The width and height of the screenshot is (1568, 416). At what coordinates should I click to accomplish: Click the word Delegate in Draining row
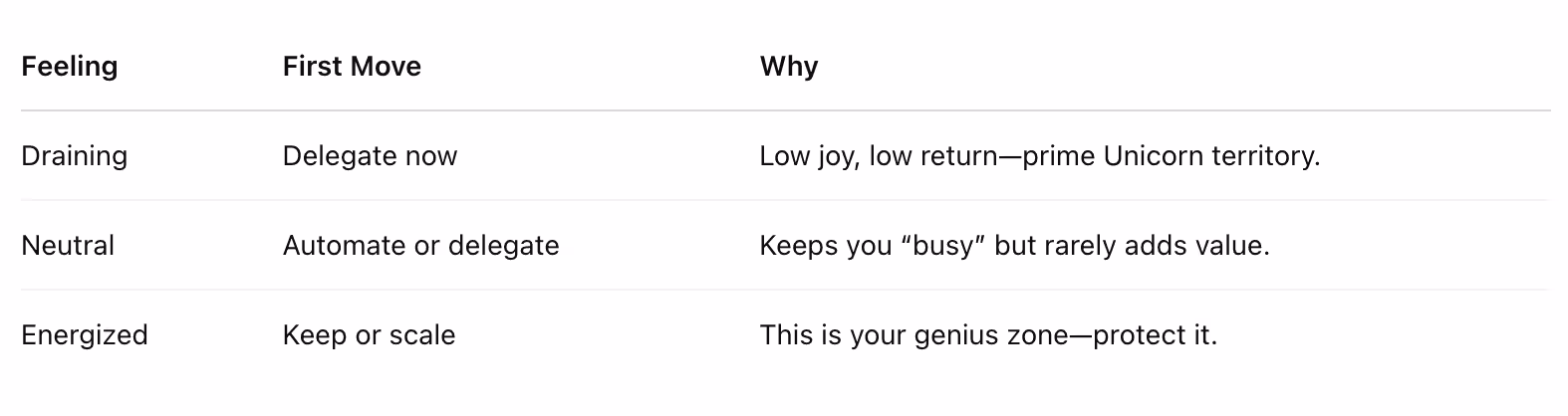click(326, 156)
